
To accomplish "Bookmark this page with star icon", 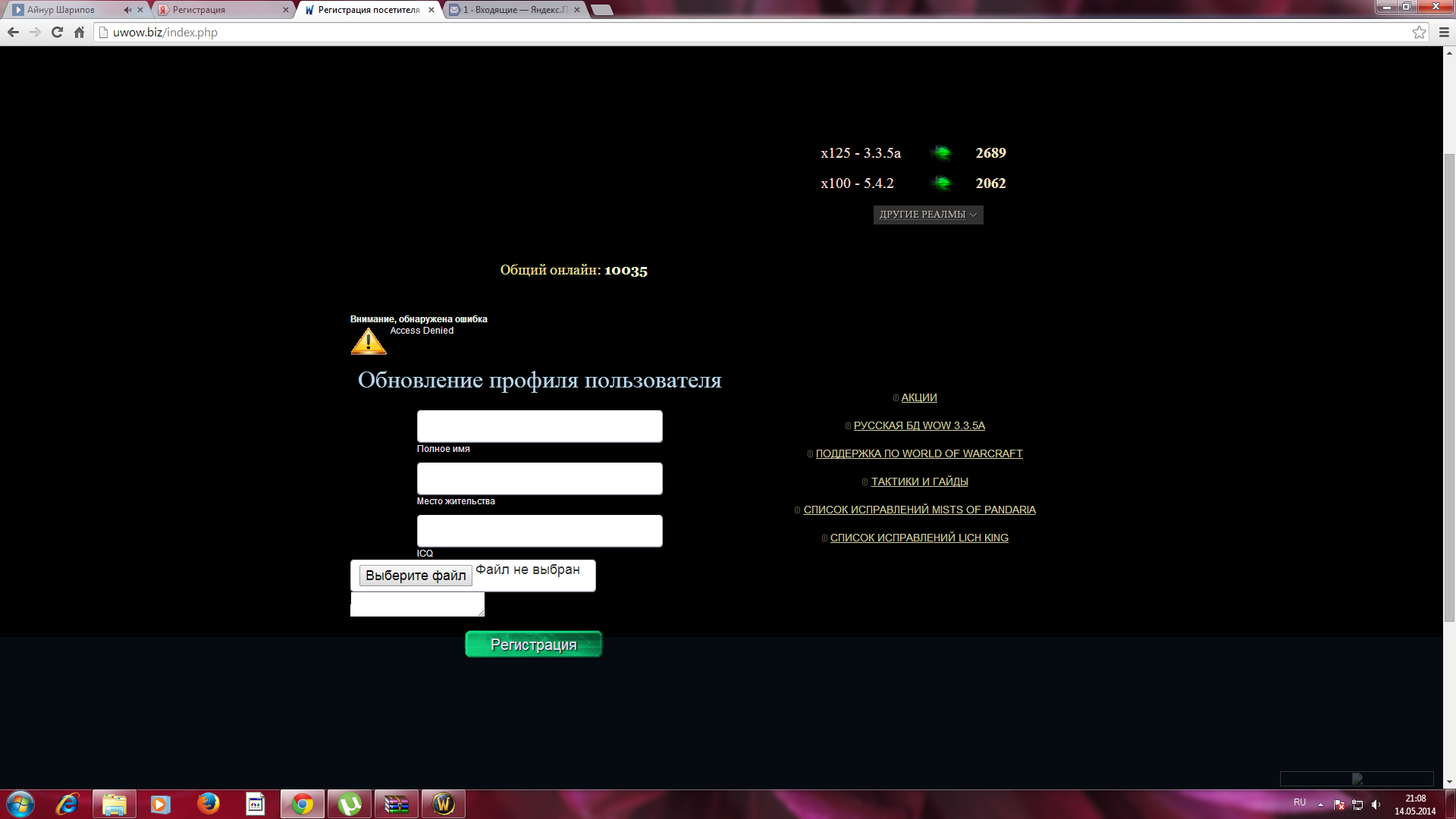I will [1419, 32].
